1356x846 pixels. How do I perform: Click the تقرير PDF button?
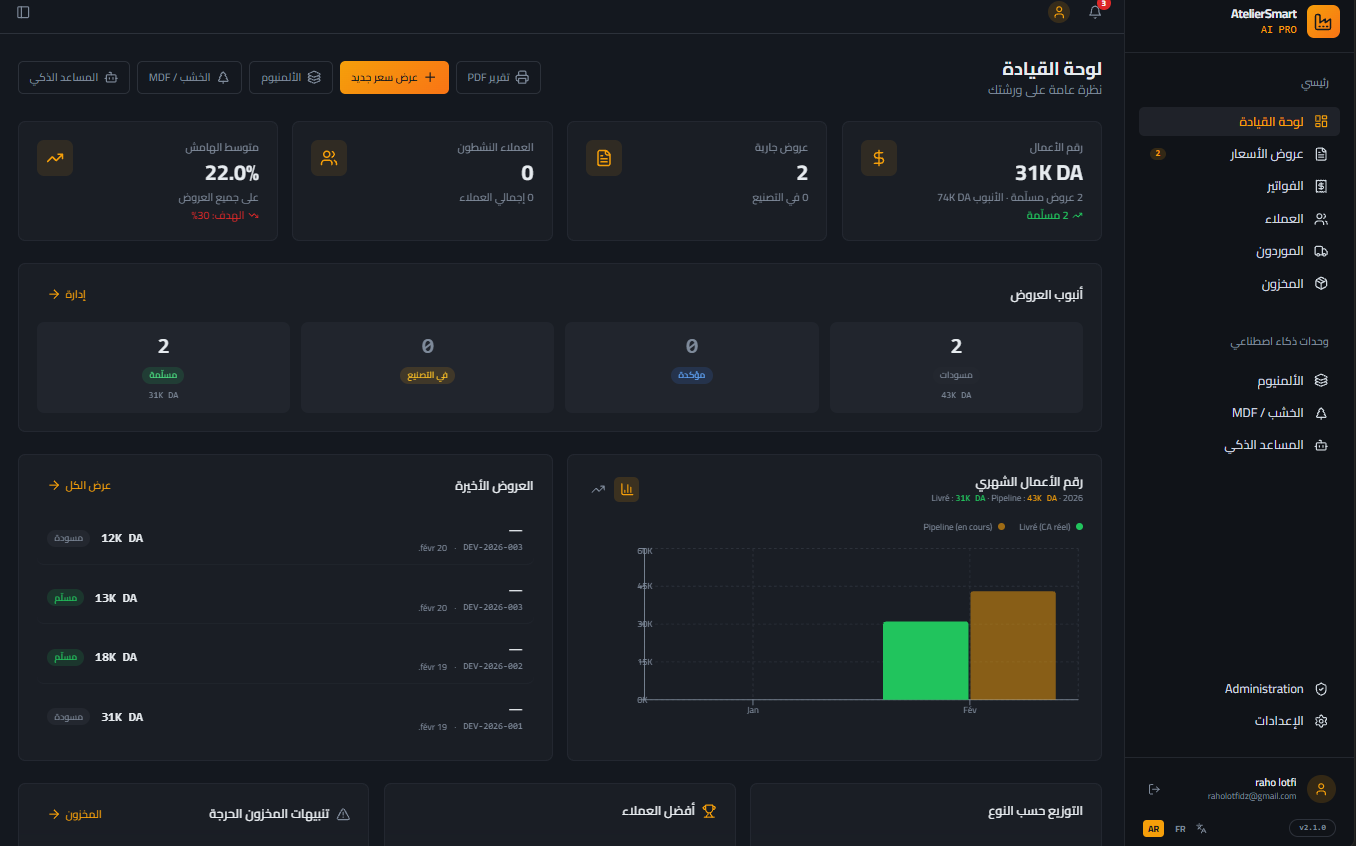[x=498, y=77]
